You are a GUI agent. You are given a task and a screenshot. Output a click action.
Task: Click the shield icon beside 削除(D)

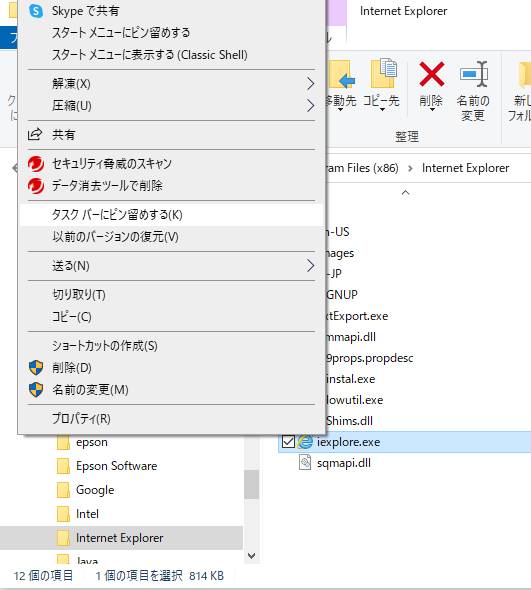click(36, 367)
